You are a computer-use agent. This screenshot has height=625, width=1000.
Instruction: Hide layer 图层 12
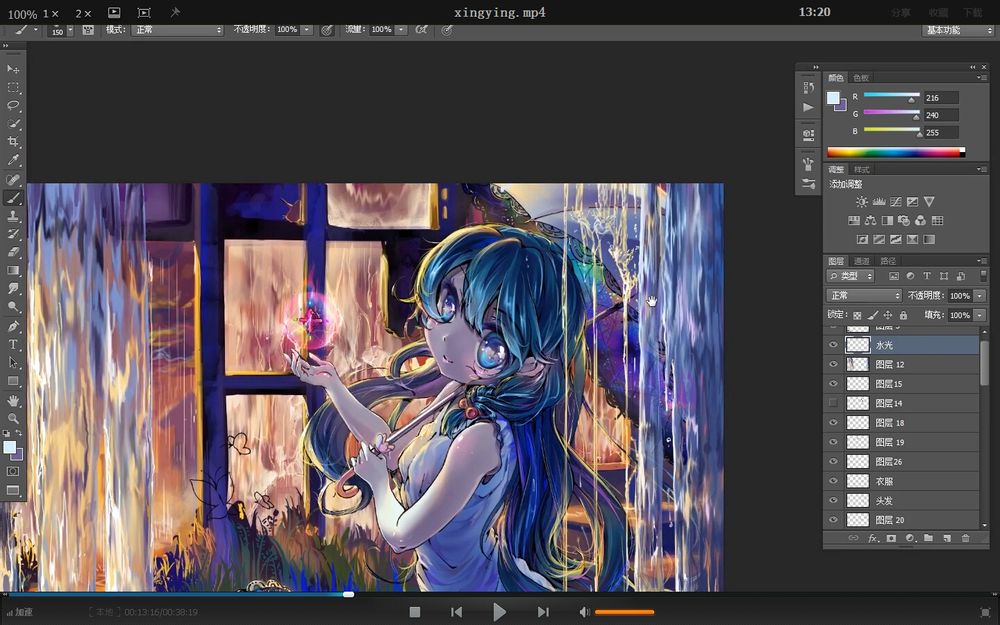[833, 364]
